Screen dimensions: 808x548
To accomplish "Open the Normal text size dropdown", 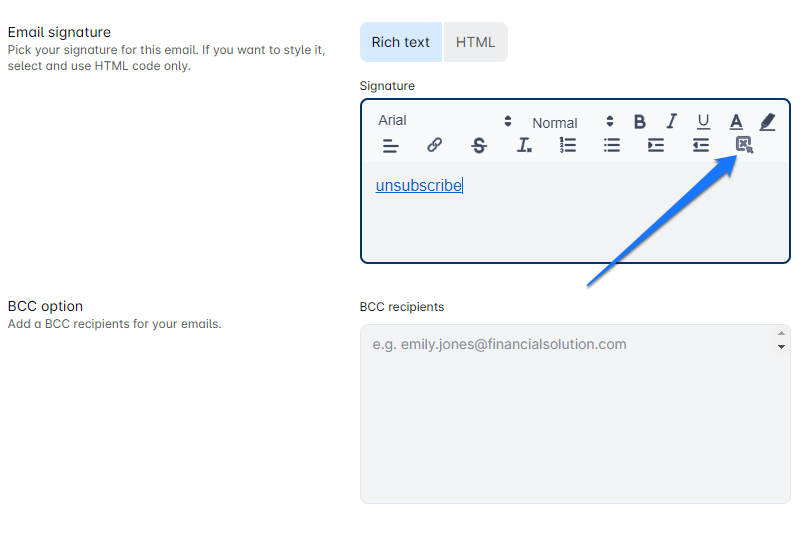I will click(572, 122).
